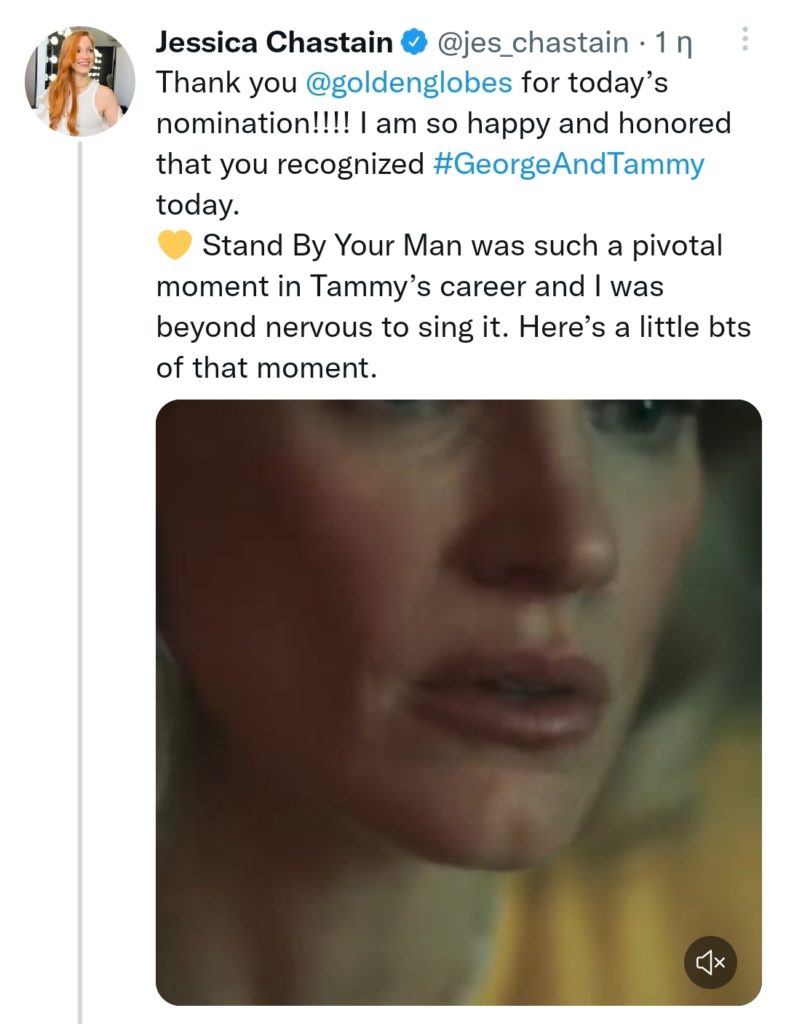Click the "of that moment." closing line
Image resolution: width=786 pixels, height=1024 pixels.
click(x=266, y=368)
